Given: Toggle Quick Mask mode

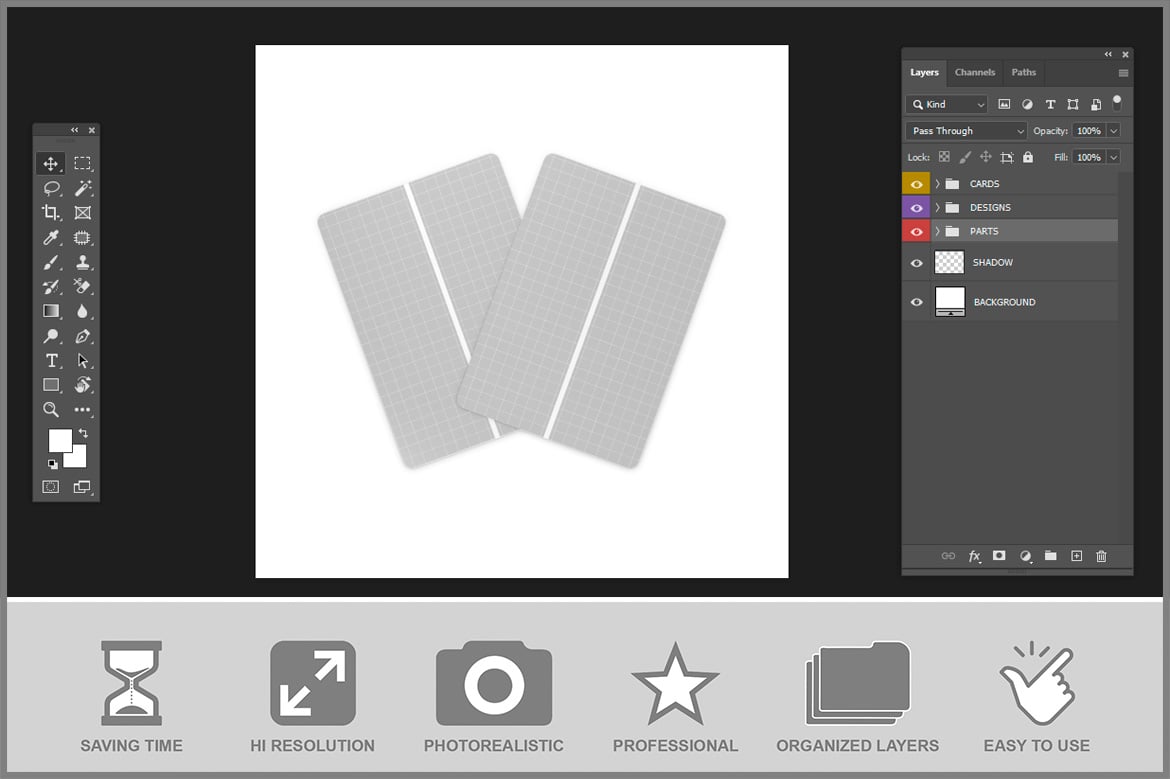Looking at the screenshot, I should click(51, 487).
